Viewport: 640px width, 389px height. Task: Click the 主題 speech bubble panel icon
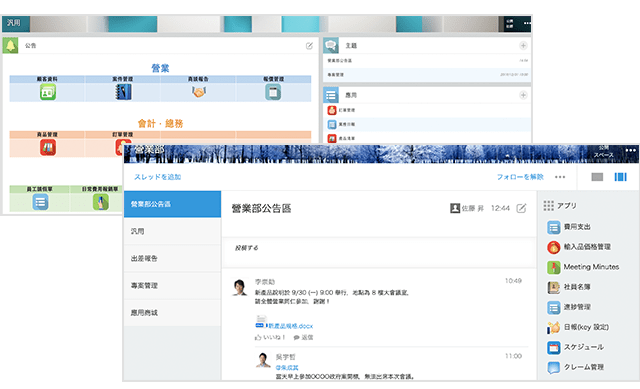[331, 45]
